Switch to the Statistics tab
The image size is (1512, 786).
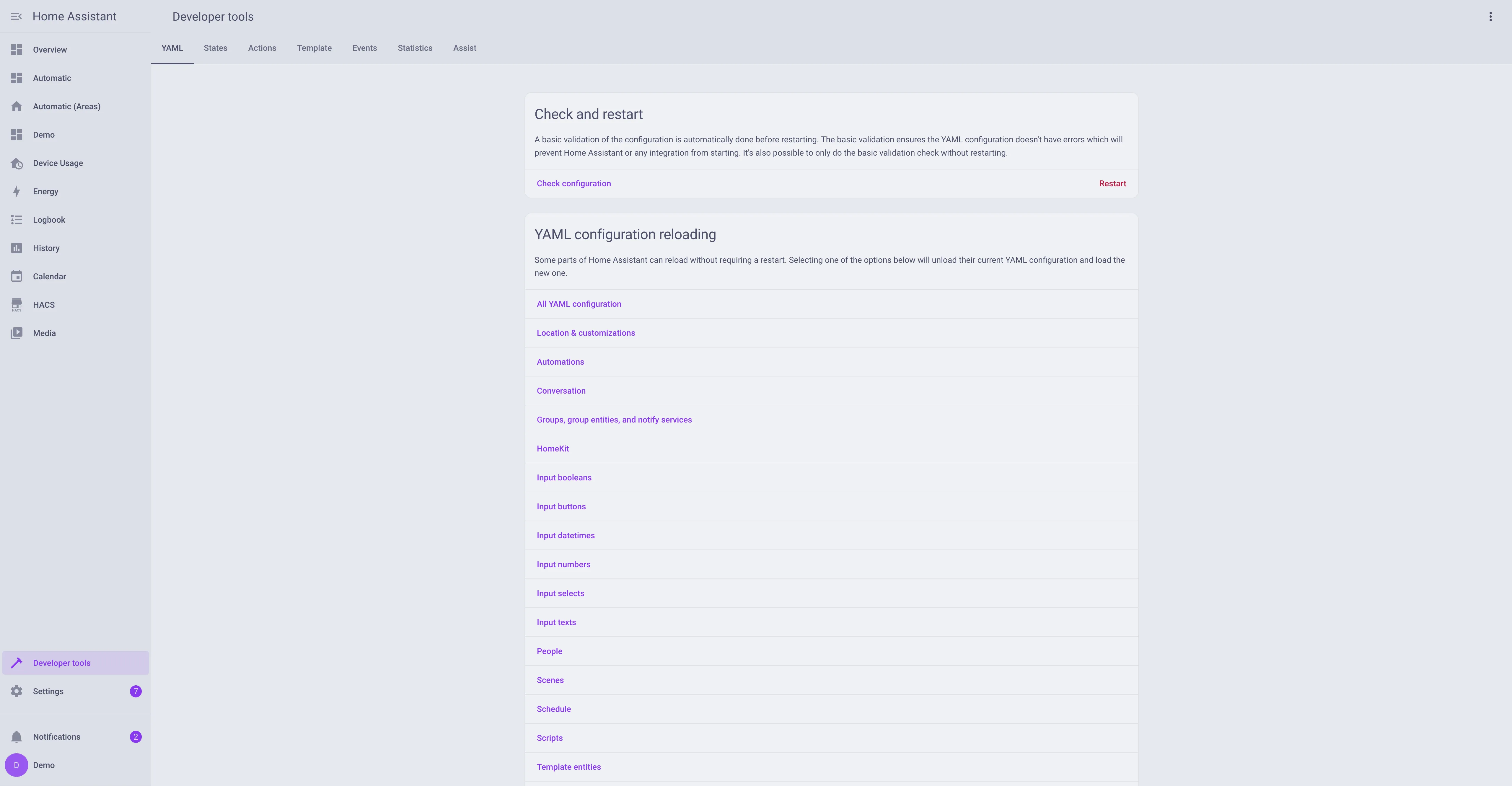(415, 48)
